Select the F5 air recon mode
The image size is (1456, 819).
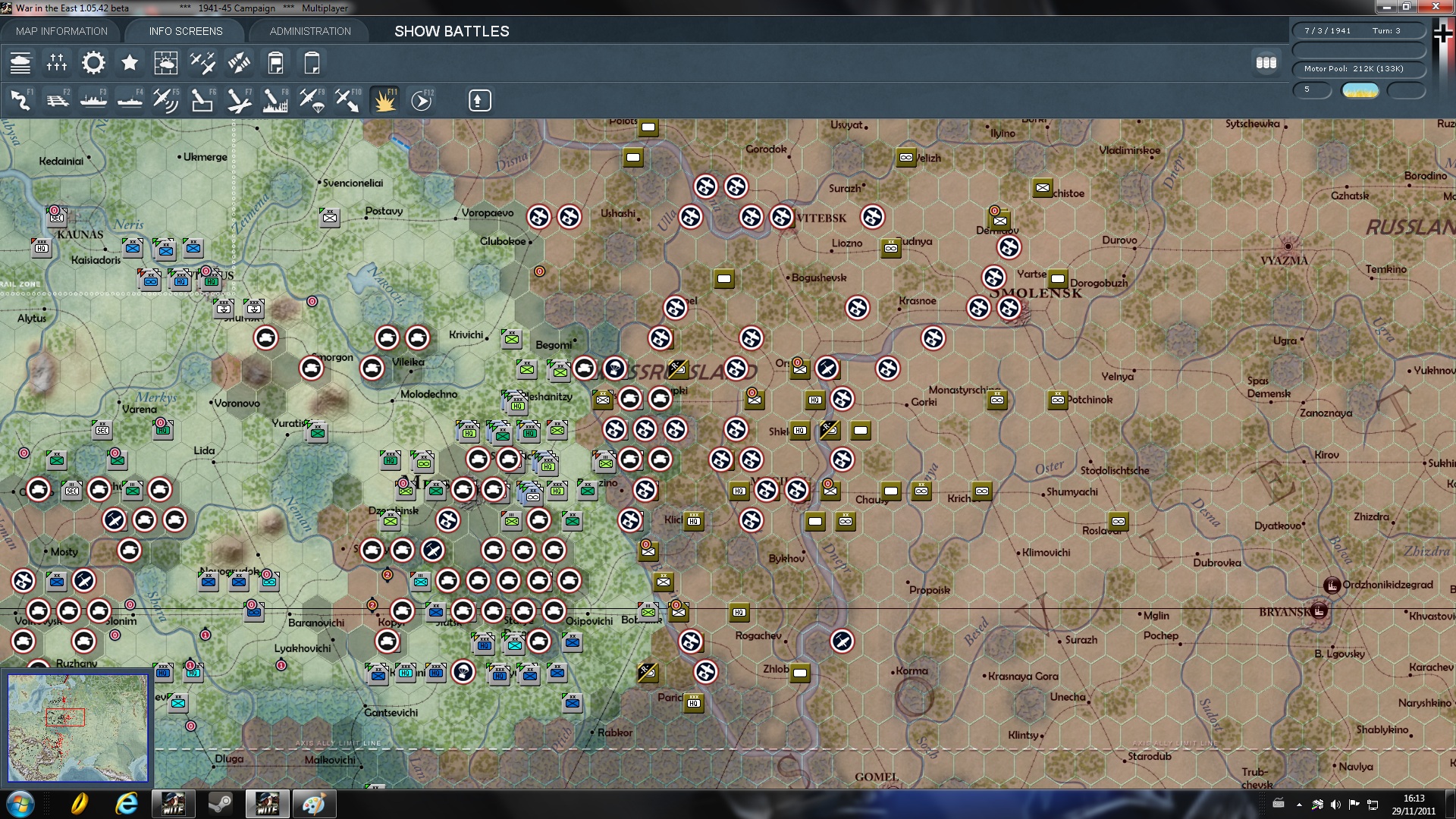(166, 100)
